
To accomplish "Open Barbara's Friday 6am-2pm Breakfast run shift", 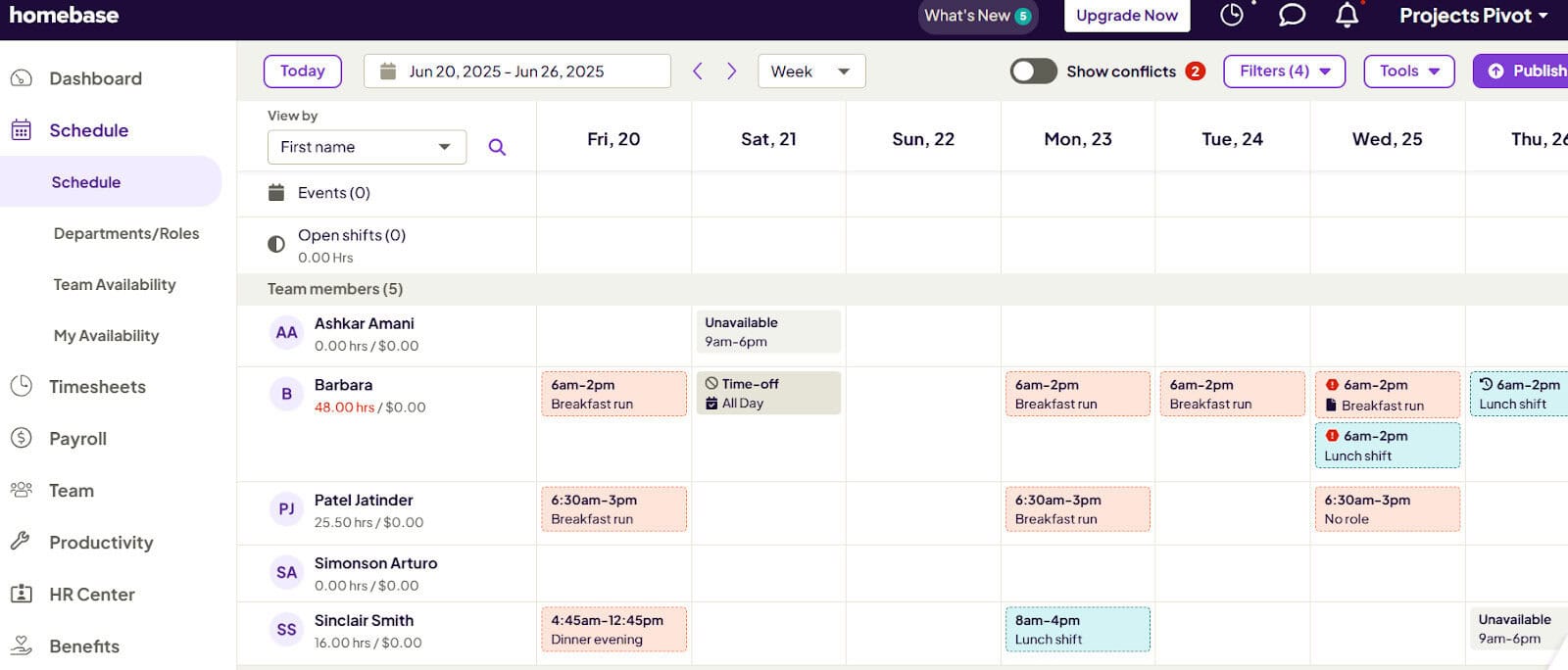I will tap(613, 394).
